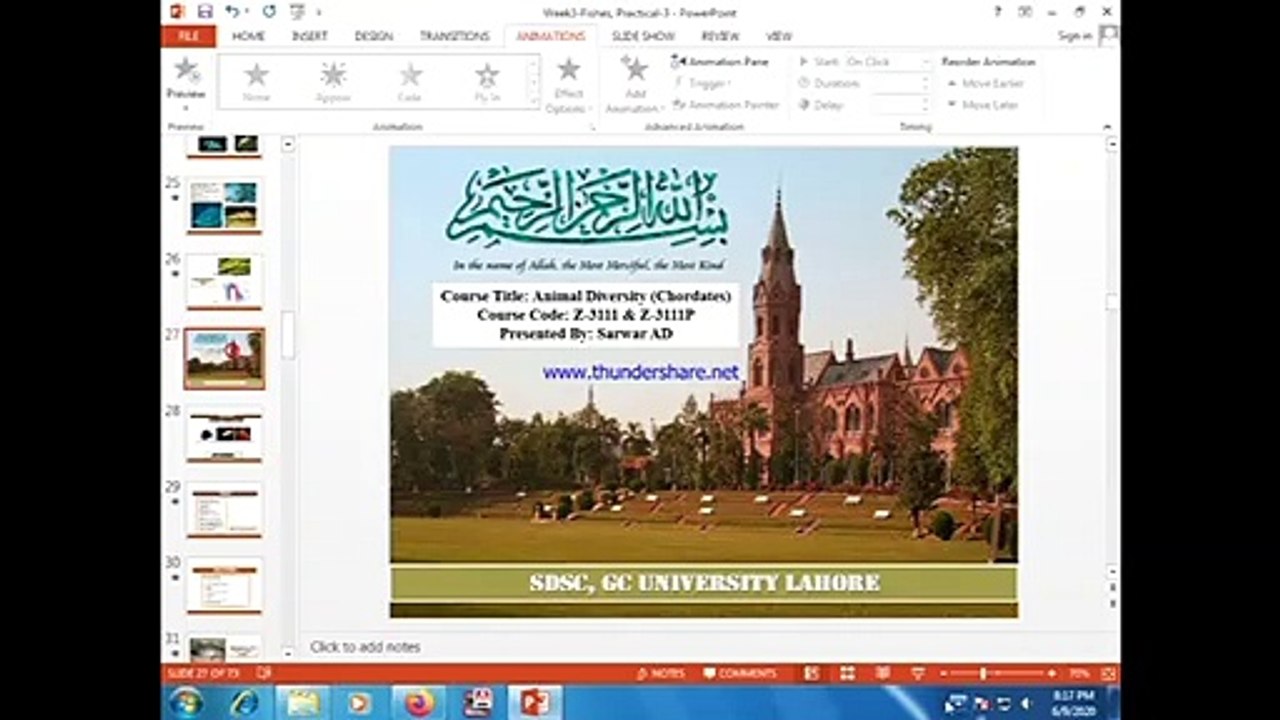Click the www.thundershare.net link on slide

tap(641, 372)
